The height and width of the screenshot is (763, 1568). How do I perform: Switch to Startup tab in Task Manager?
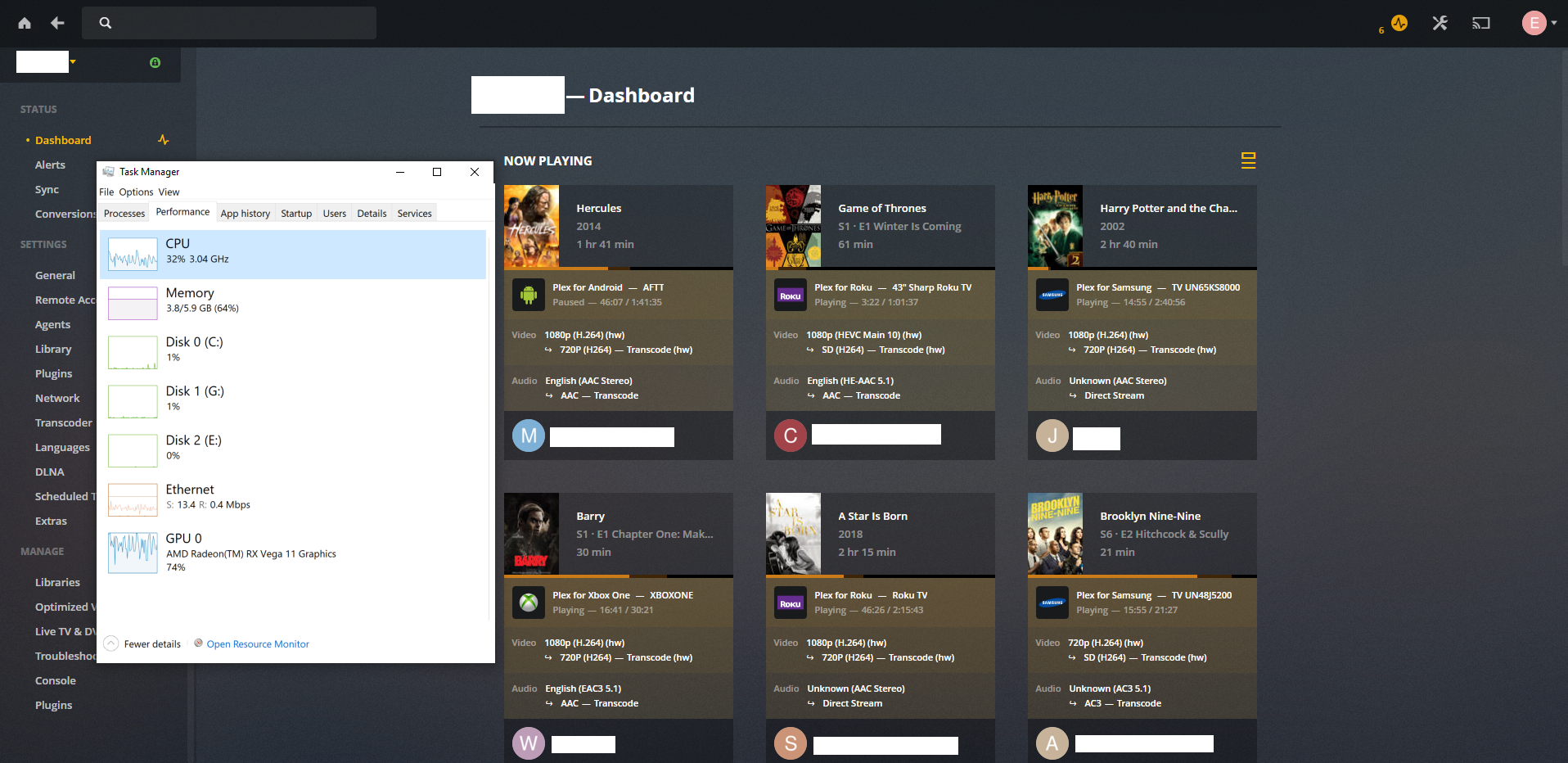click(x=296, y=214)
